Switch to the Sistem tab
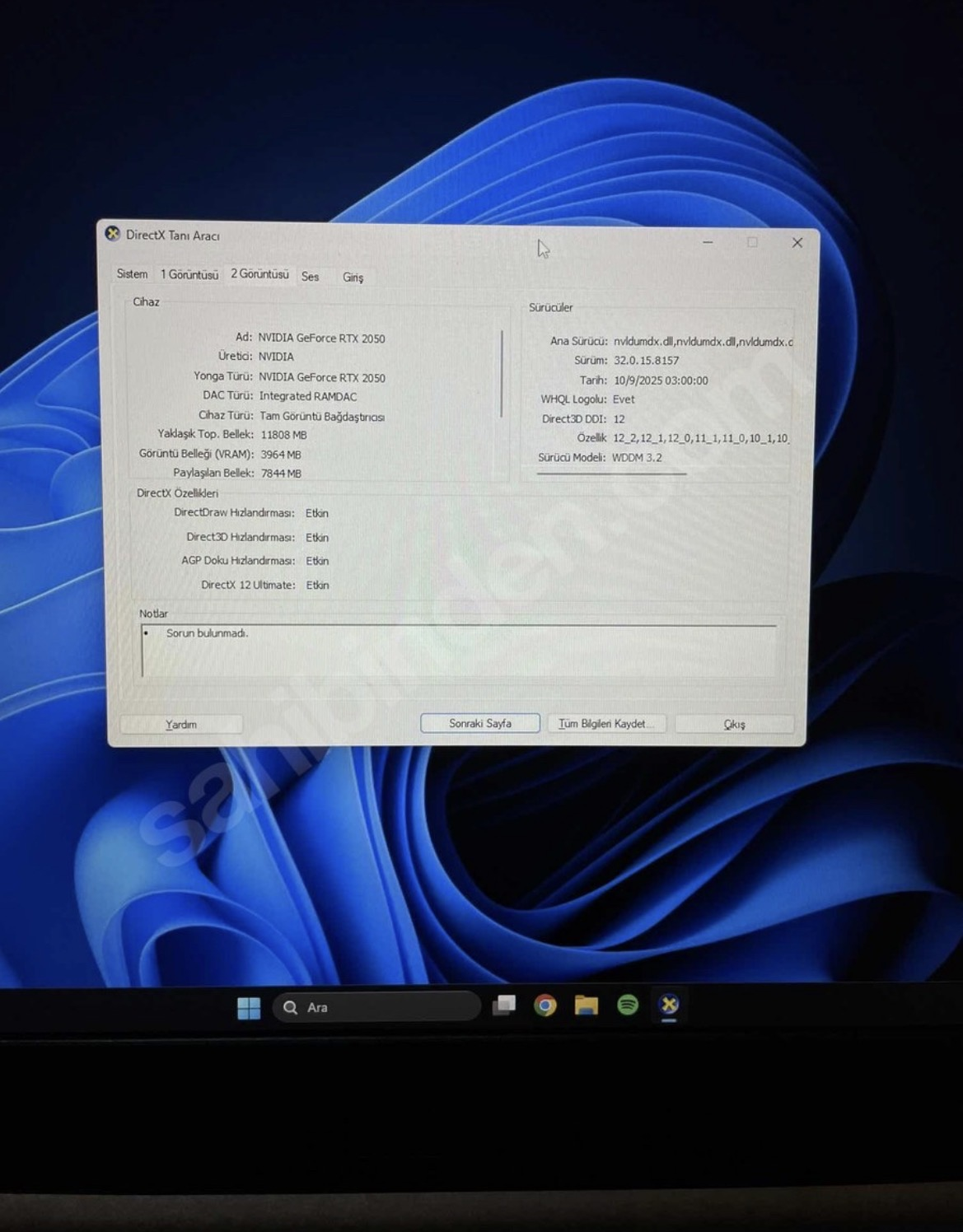The image size is (963, 1232). click(132, 274)
